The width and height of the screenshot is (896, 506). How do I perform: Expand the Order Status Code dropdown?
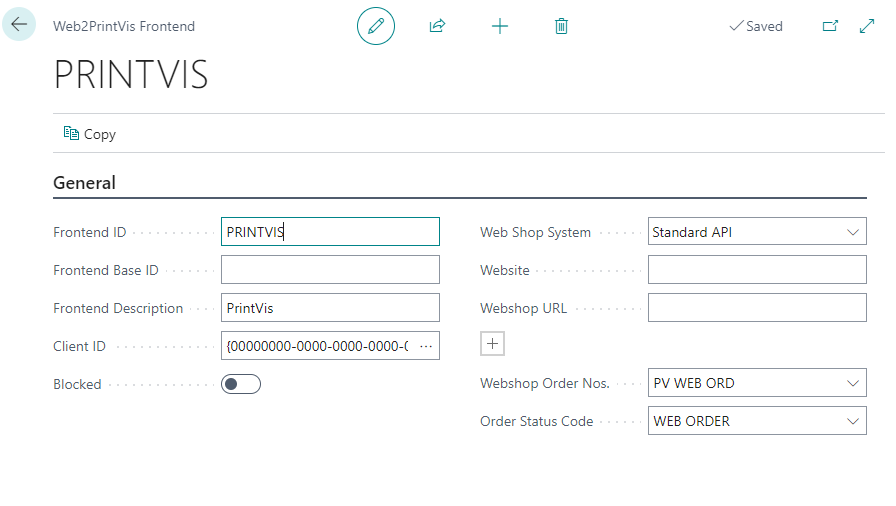[x=853, y=421]
